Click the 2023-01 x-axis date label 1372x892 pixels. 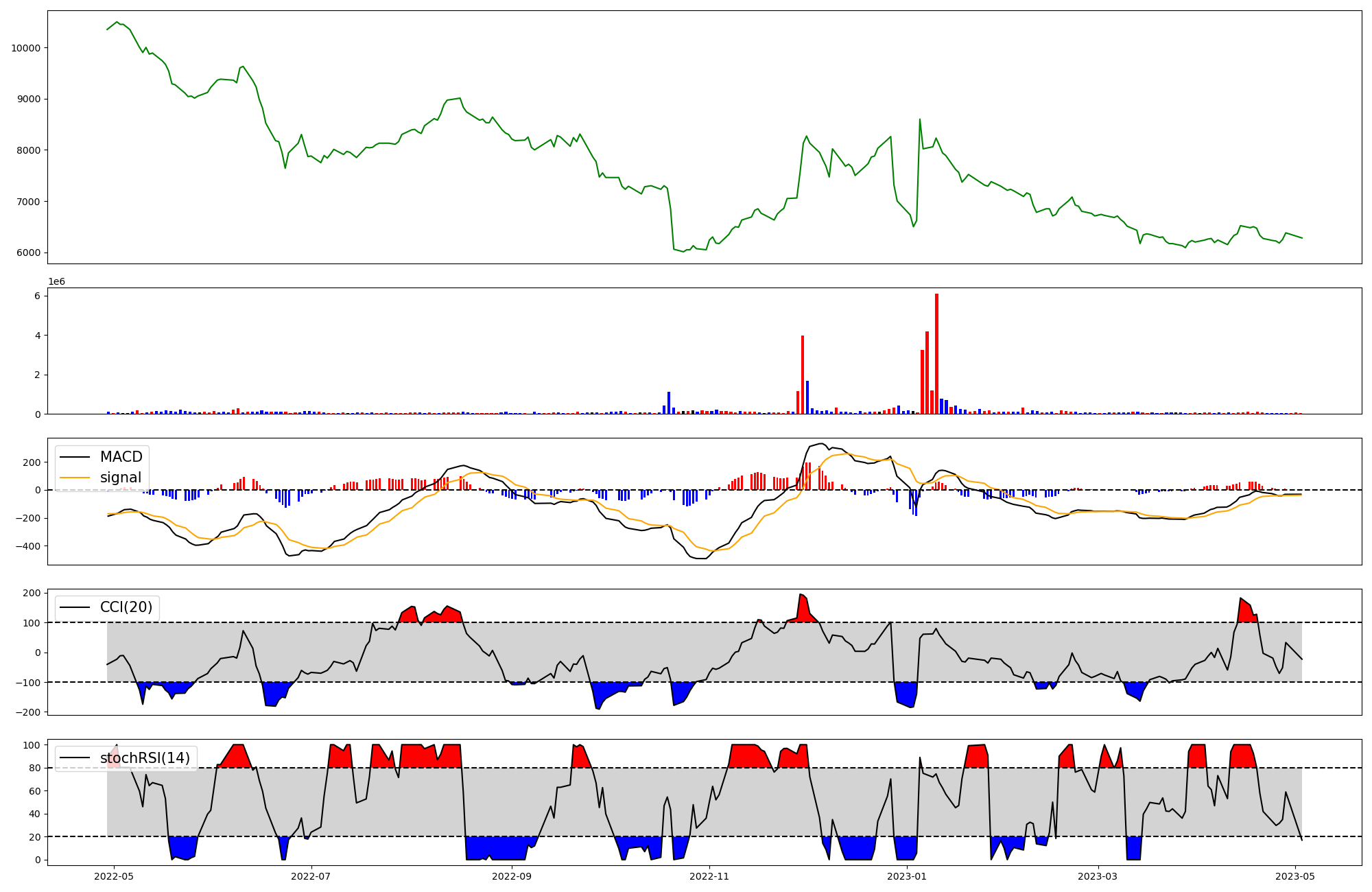(907, 876)
